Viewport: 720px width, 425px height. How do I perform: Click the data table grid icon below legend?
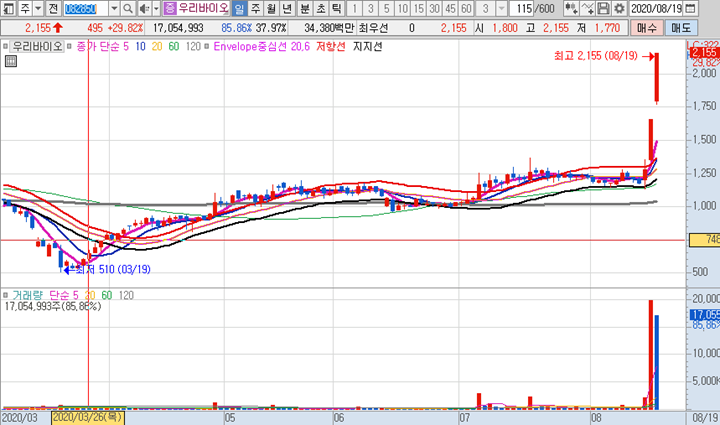(11, 61)
